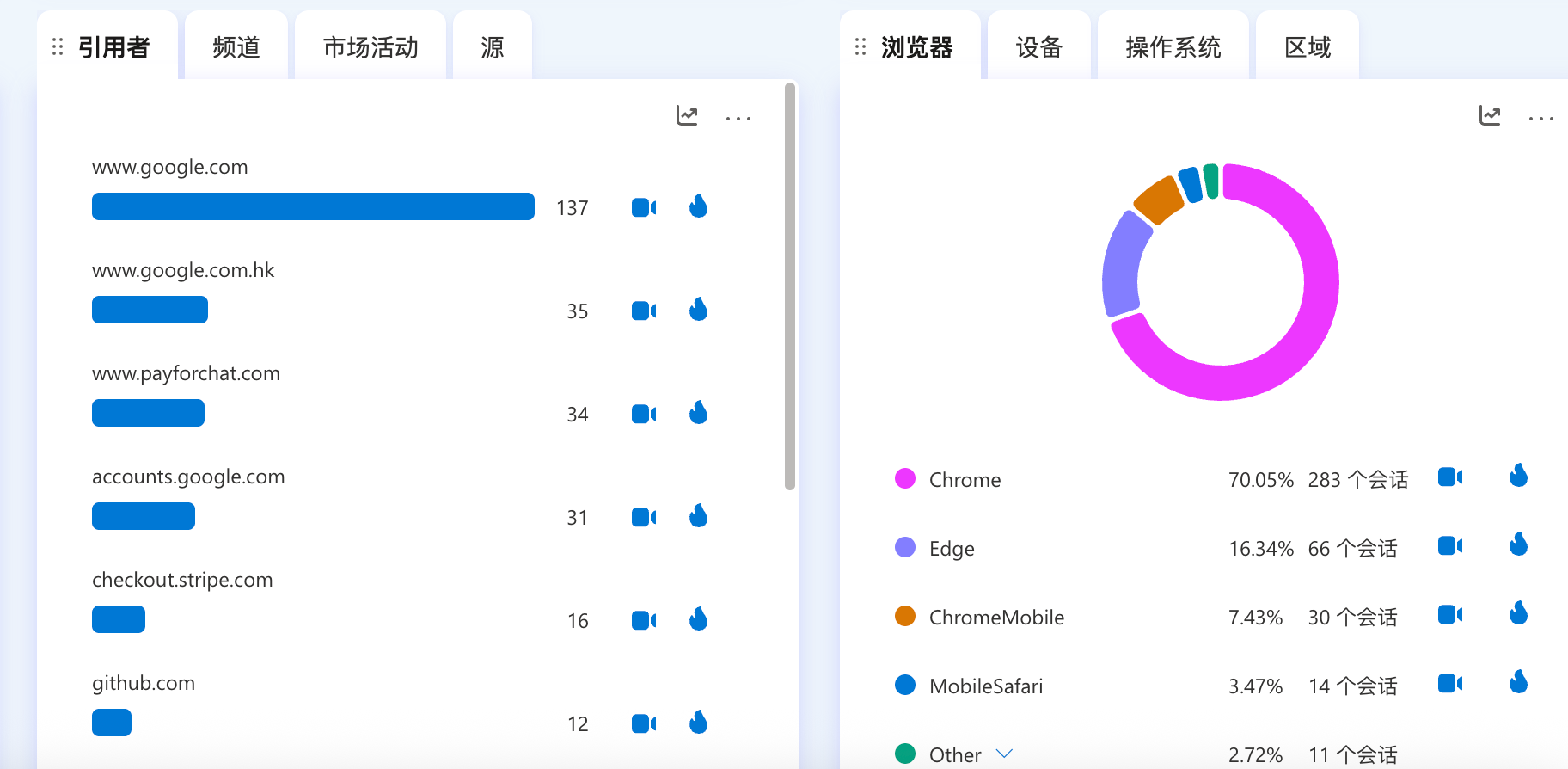Click the 137 count for www.google.com
The width and height of the screenshot is (1568, 769).
tap(573, 208)
